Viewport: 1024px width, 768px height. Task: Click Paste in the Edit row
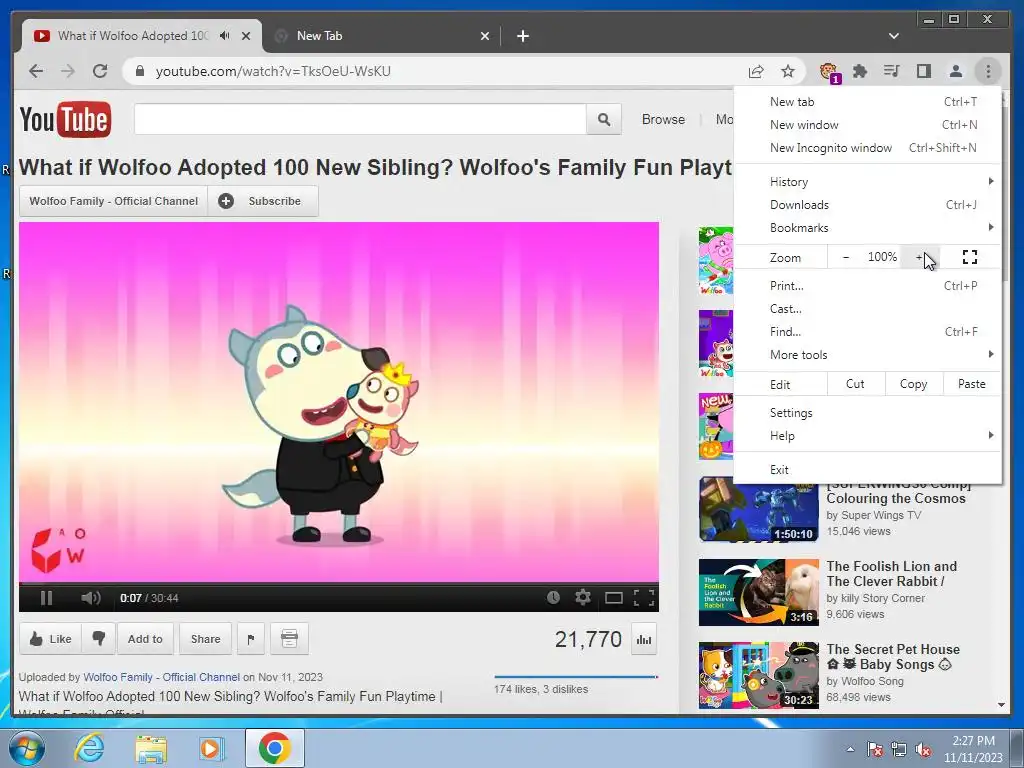972,384
